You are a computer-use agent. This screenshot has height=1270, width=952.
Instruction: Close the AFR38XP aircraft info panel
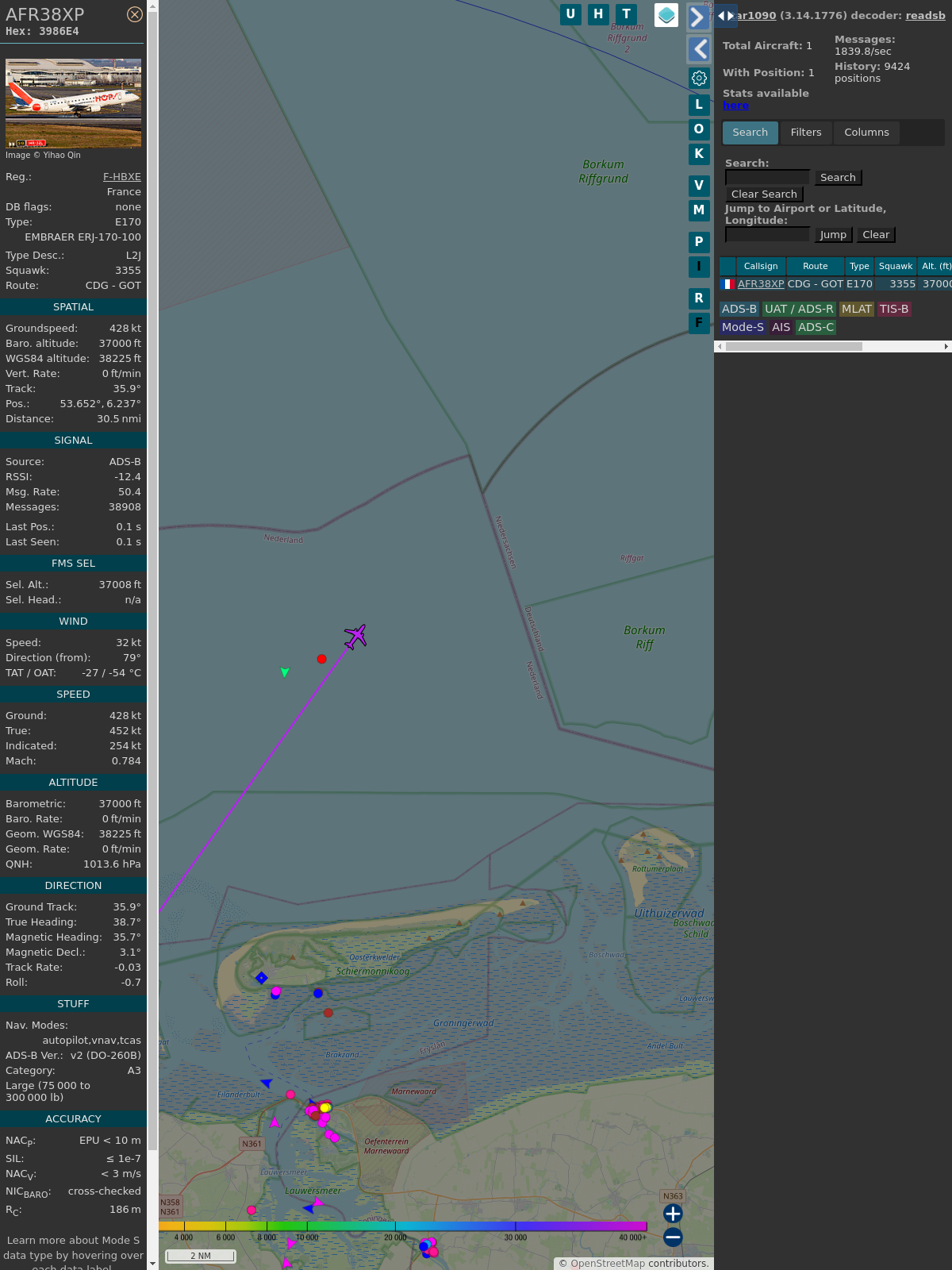pos(135,14)
